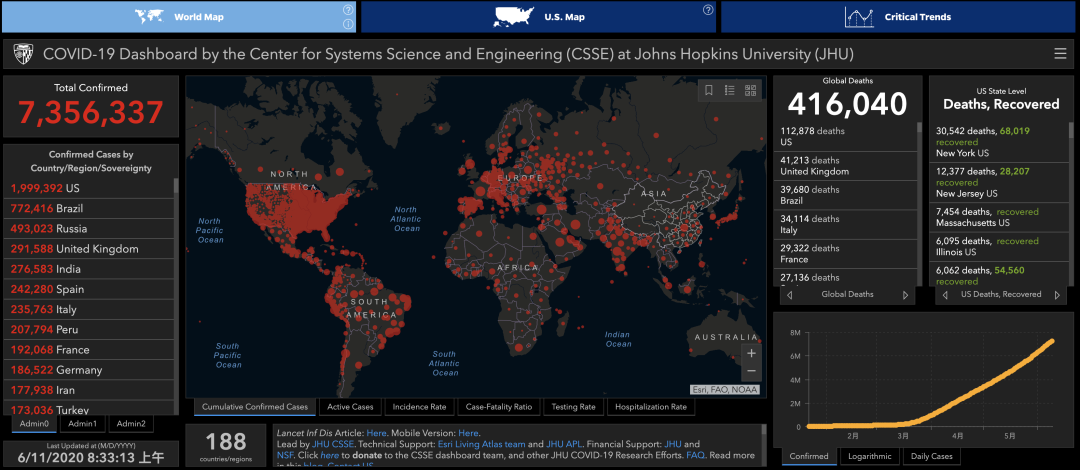Image resolution: width=1080 pixels, height=470 pixels.
Task: Click the '34,114 deaths Italy' entry
Action: [846, 225]
